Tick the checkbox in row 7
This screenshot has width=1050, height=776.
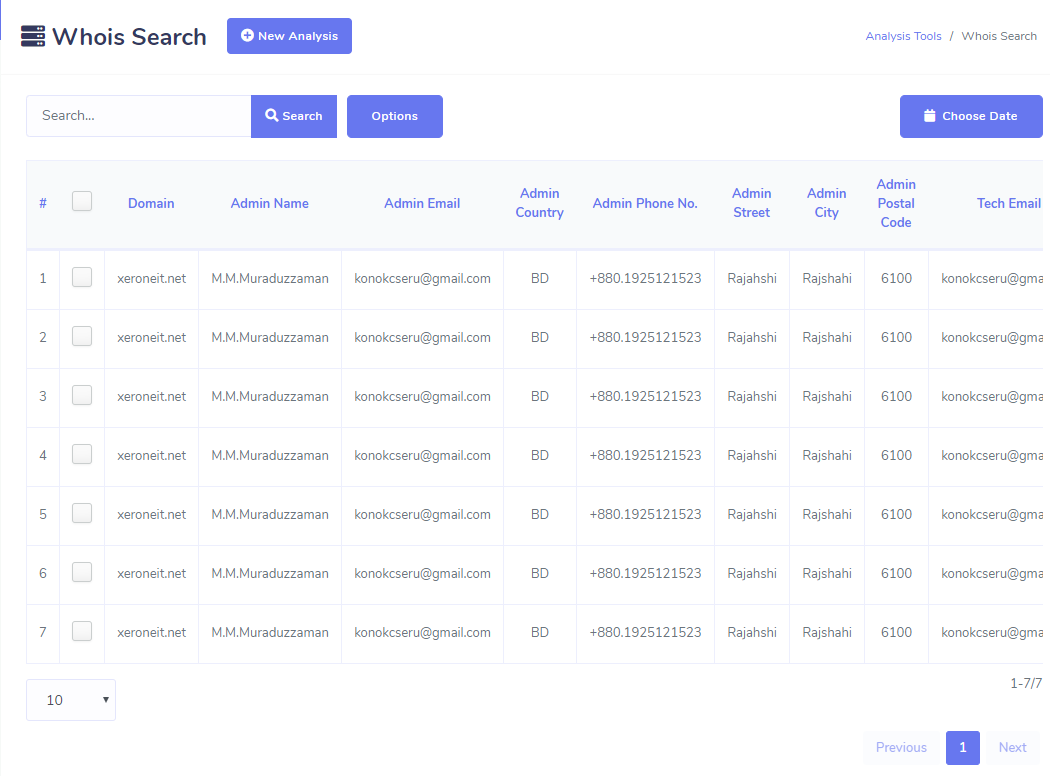tap(82, 632)
